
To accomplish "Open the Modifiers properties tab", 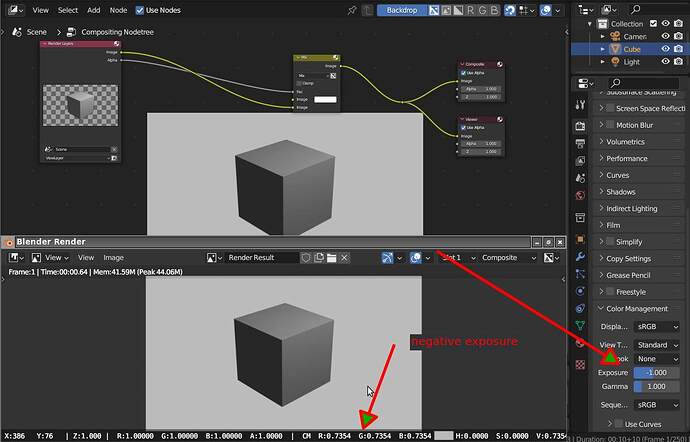I will tap(580, 256).
